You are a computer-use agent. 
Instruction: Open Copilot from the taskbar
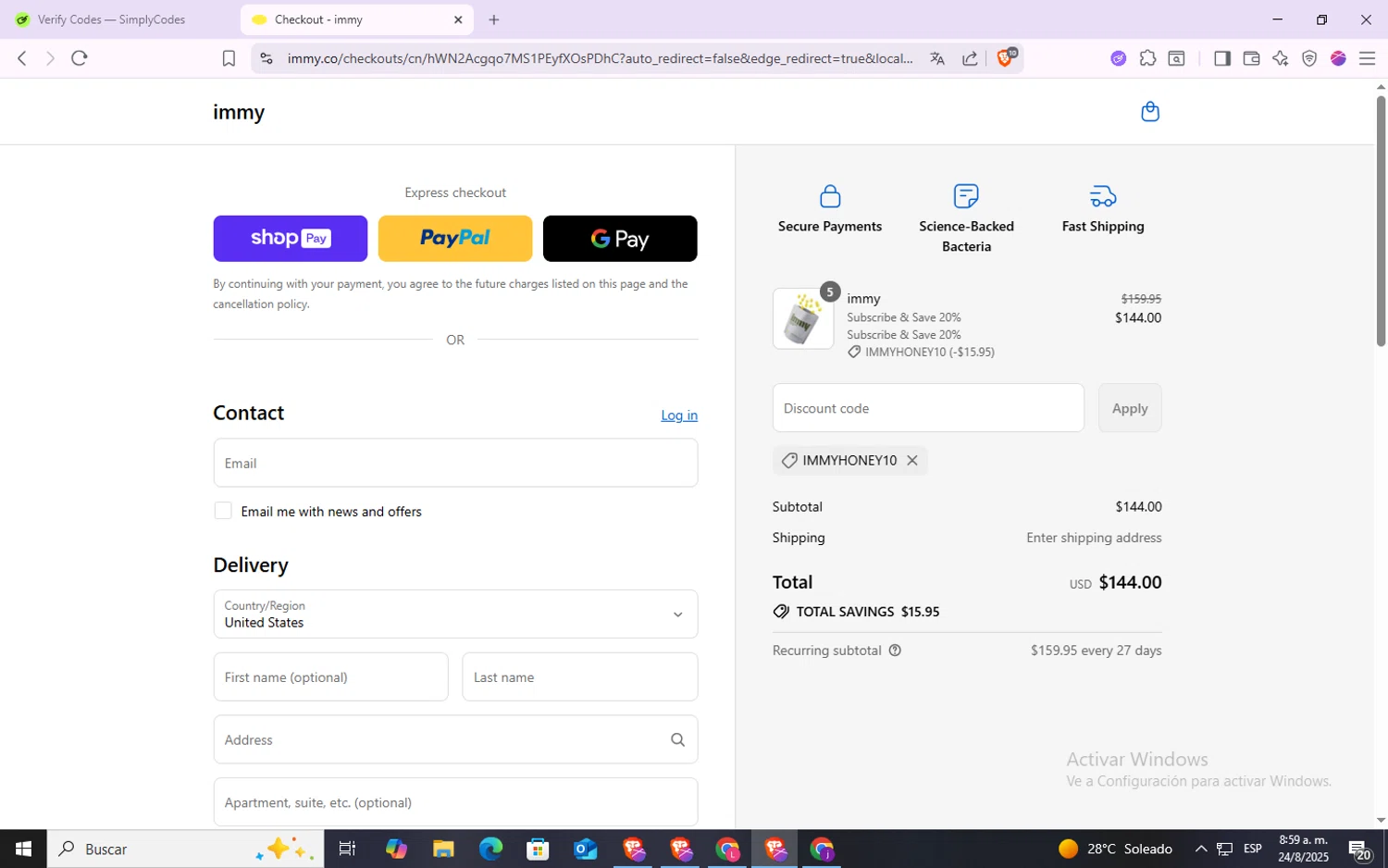coord(396,849)
